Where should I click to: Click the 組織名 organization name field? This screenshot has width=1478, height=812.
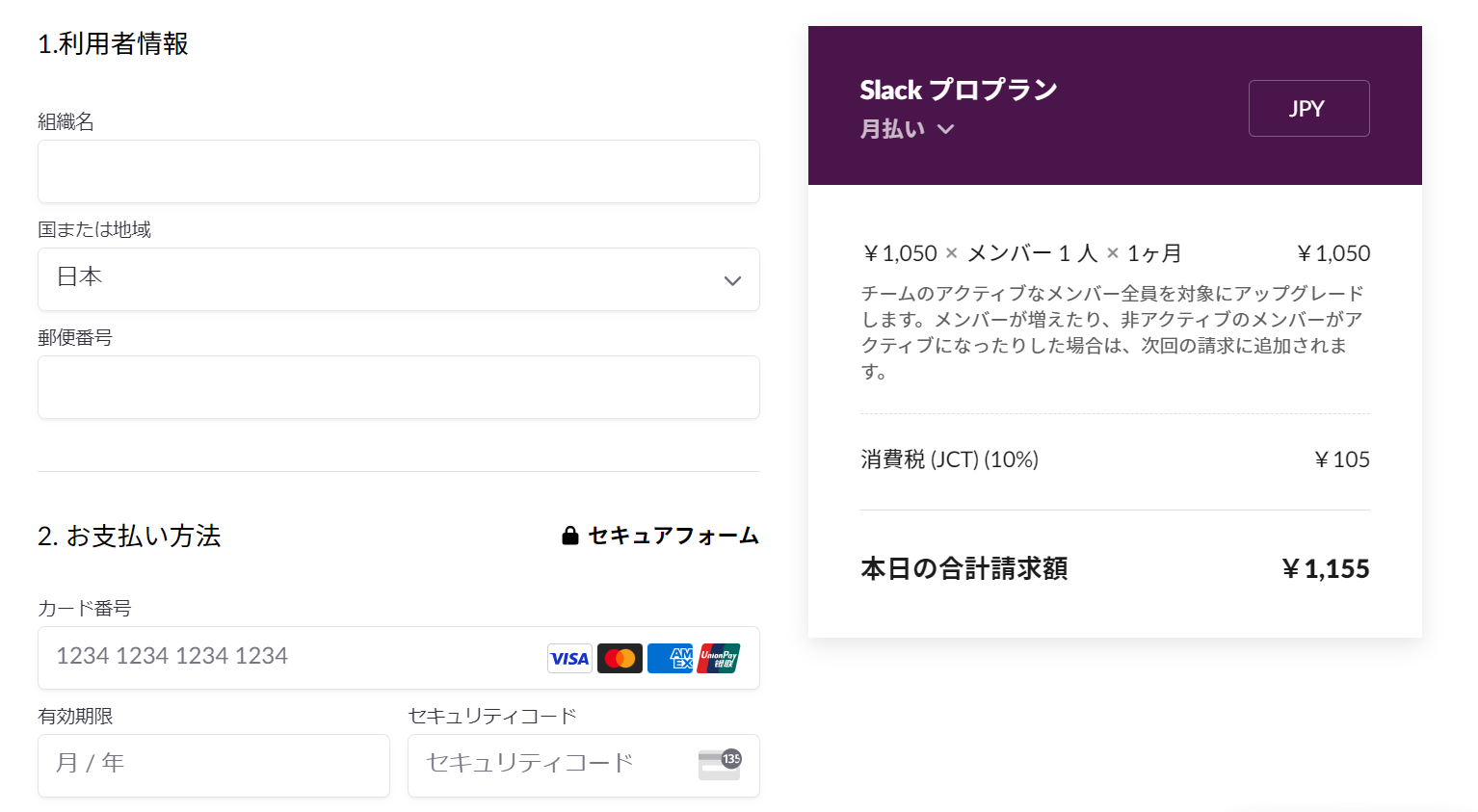[x=398, y=171]
